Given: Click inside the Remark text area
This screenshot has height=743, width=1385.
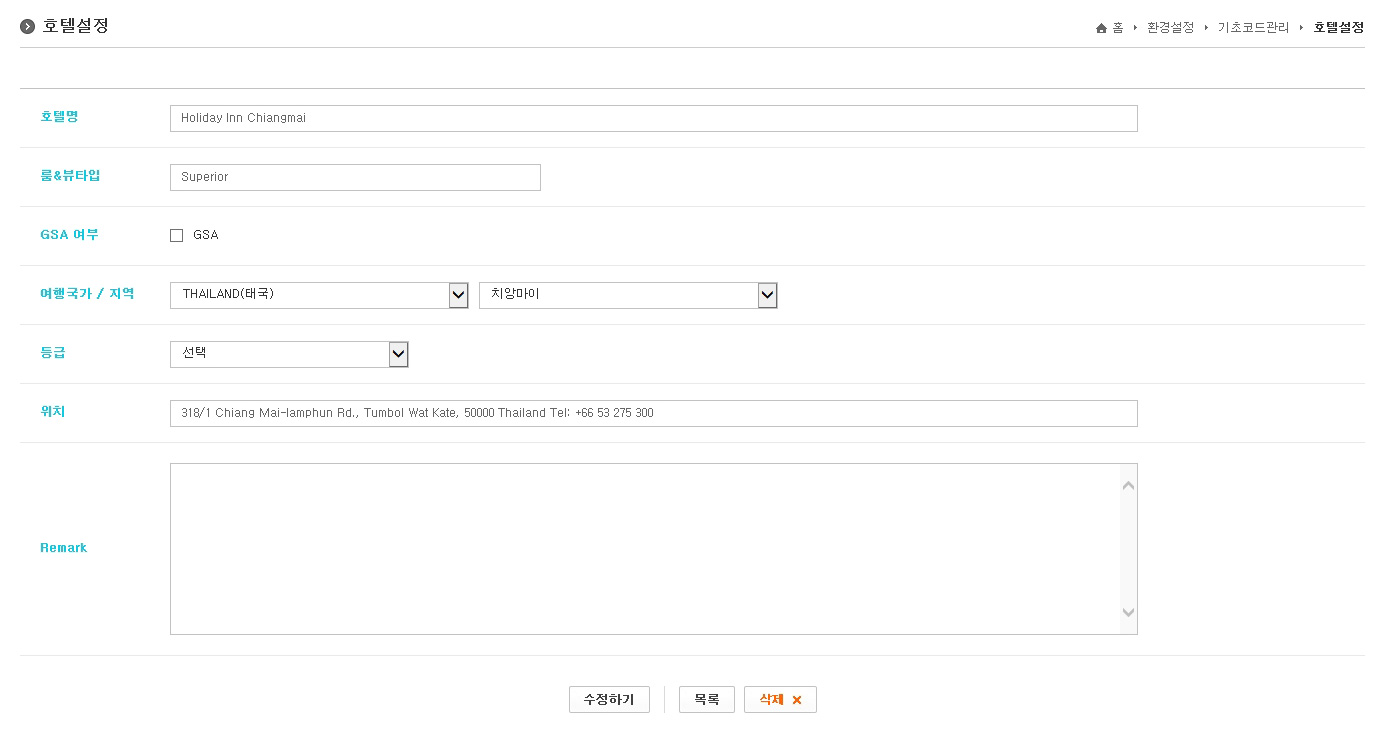Looking at the screenshot, I should 643,548.
